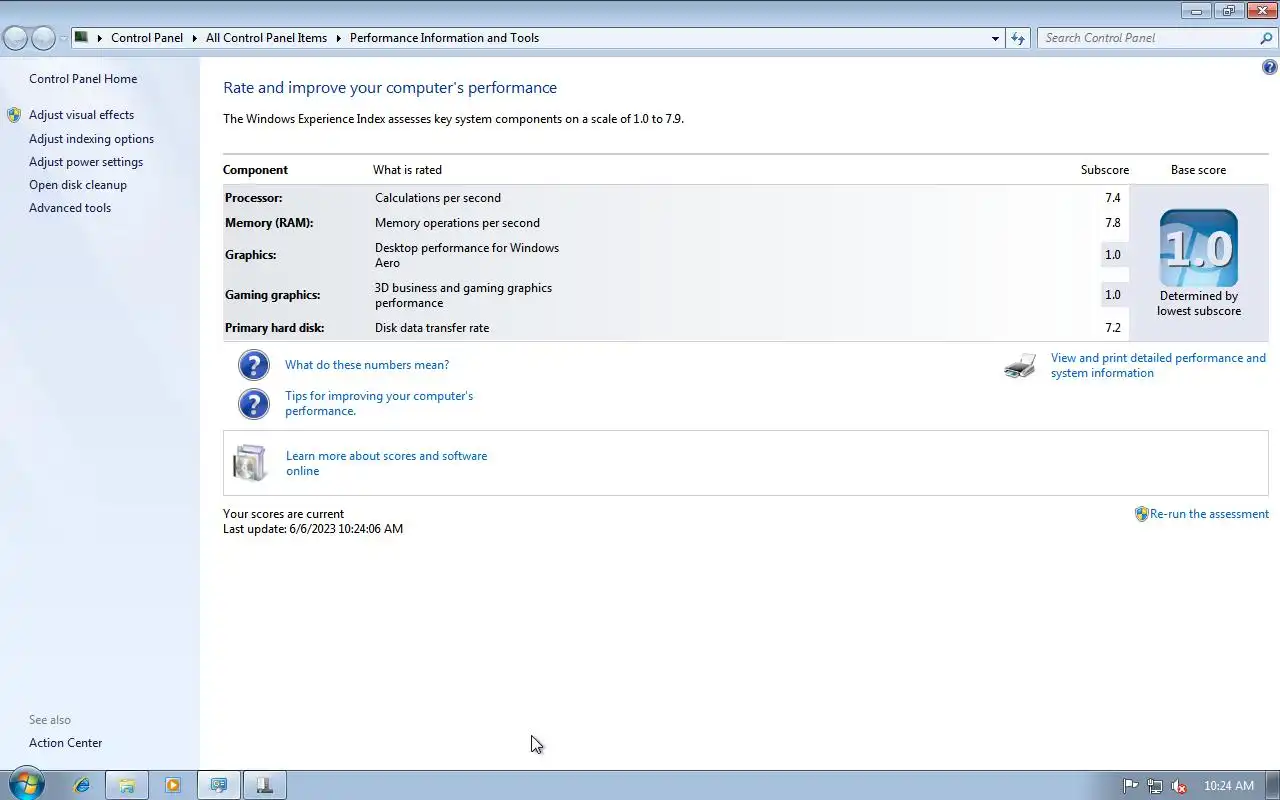Click the question icon beside 'What do these numbers mean?'
The width and height of the screenshot is (1280, 800).
tap(254, 365)
